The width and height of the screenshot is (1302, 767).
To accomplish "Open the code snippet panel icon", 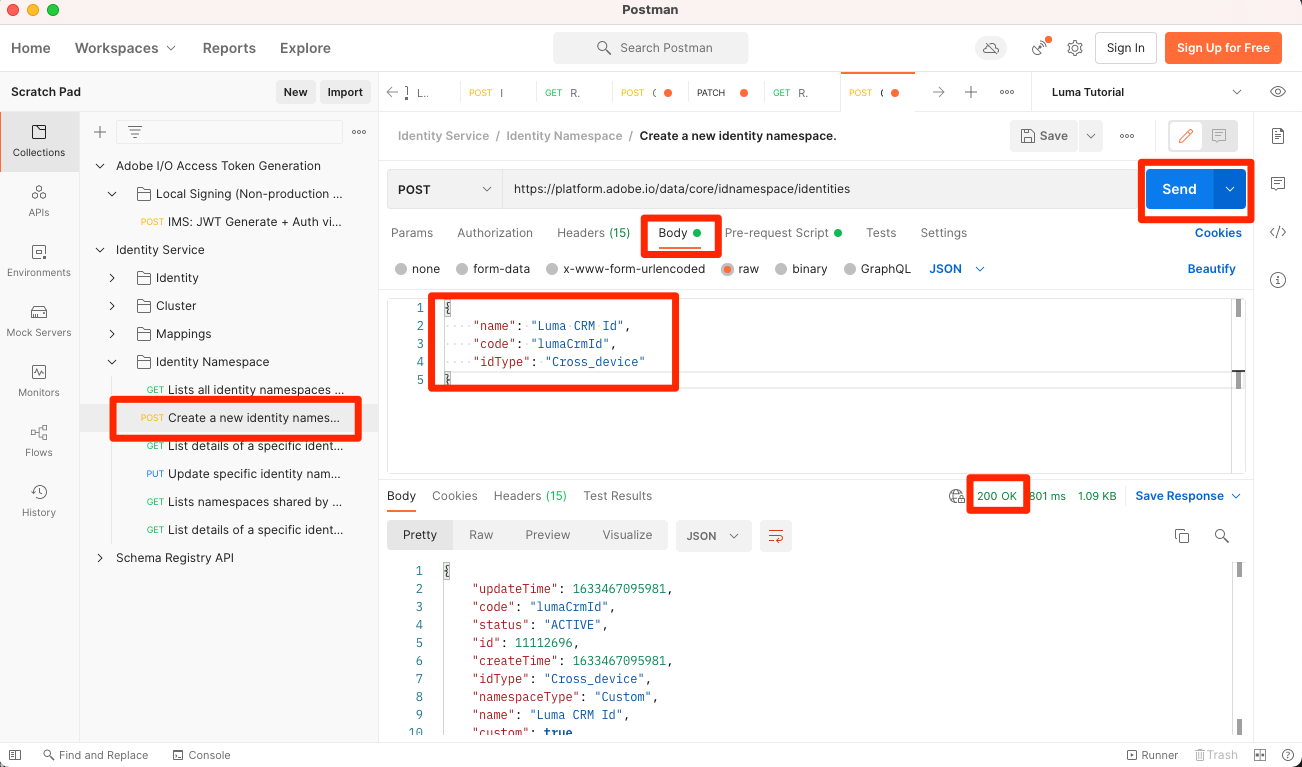I will point(1278,232).
